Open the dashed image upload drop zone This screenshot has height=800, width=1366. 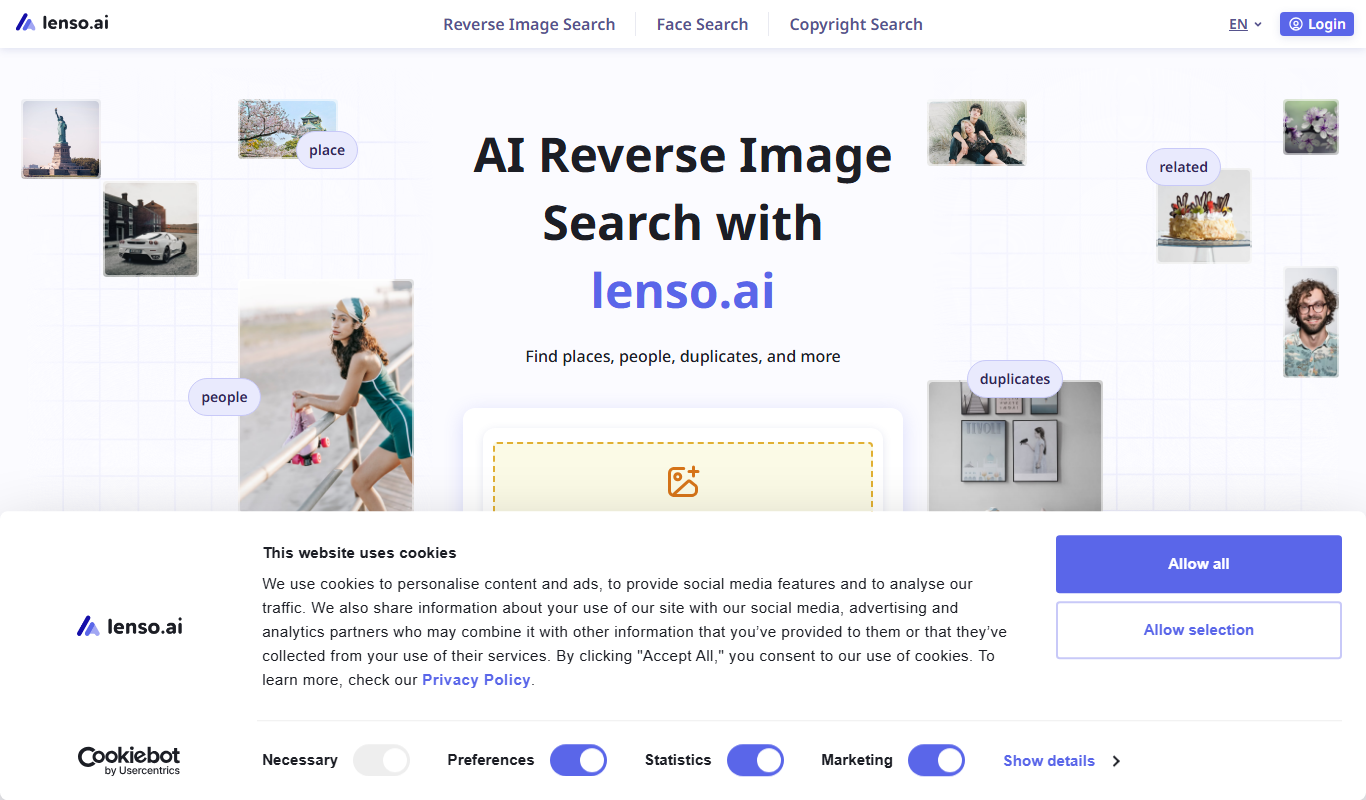click(683, 478)
